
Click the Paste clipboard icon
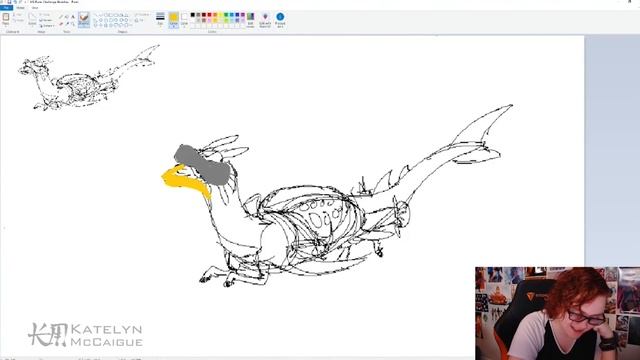[x=6, y=17]
